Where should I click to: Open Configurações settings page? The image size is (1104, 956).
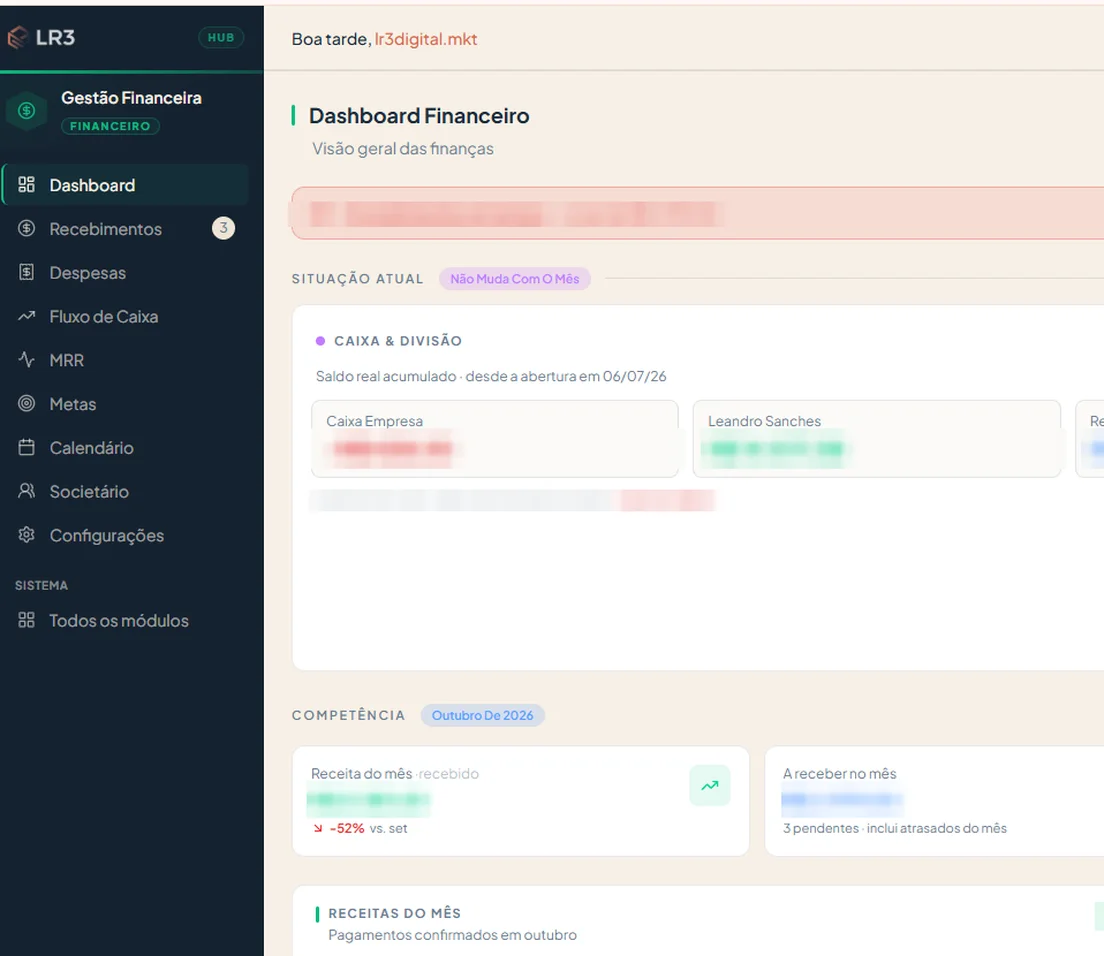126,536
